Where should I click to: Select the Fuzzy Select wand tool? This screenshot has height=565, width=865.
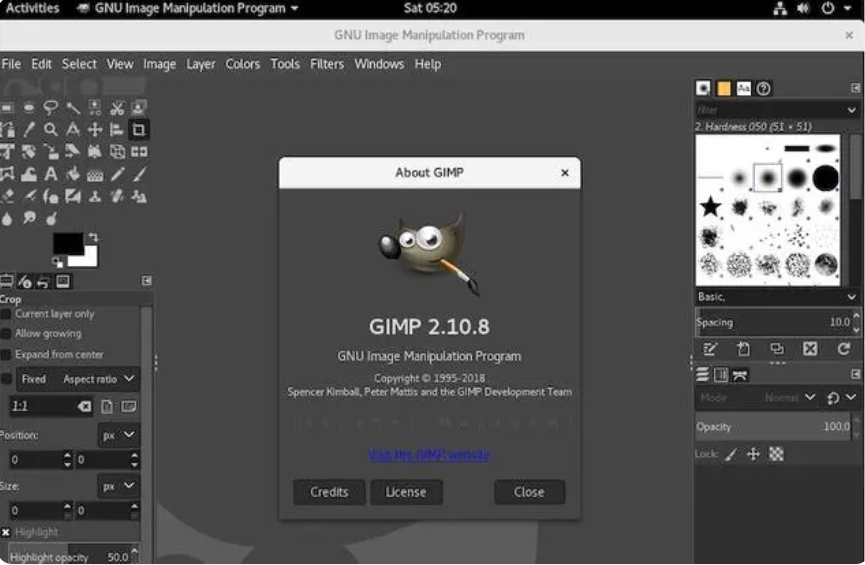(73, 108)
